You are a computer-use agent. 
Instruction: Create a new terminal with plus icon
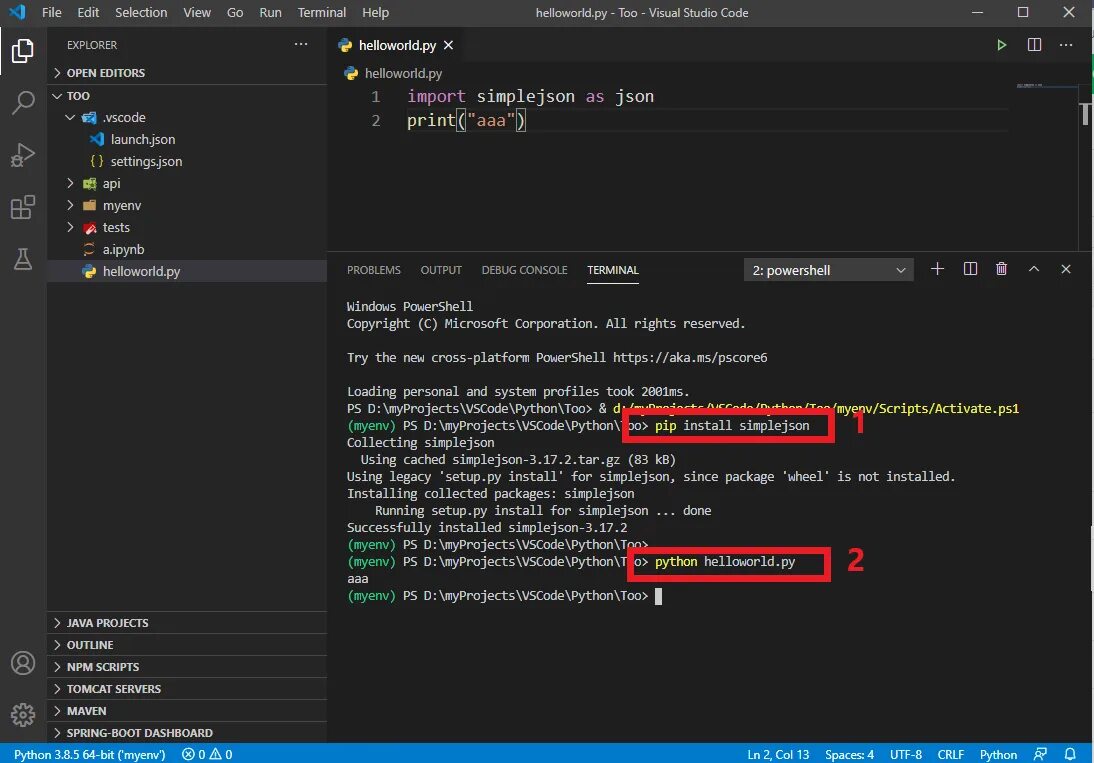937,269
